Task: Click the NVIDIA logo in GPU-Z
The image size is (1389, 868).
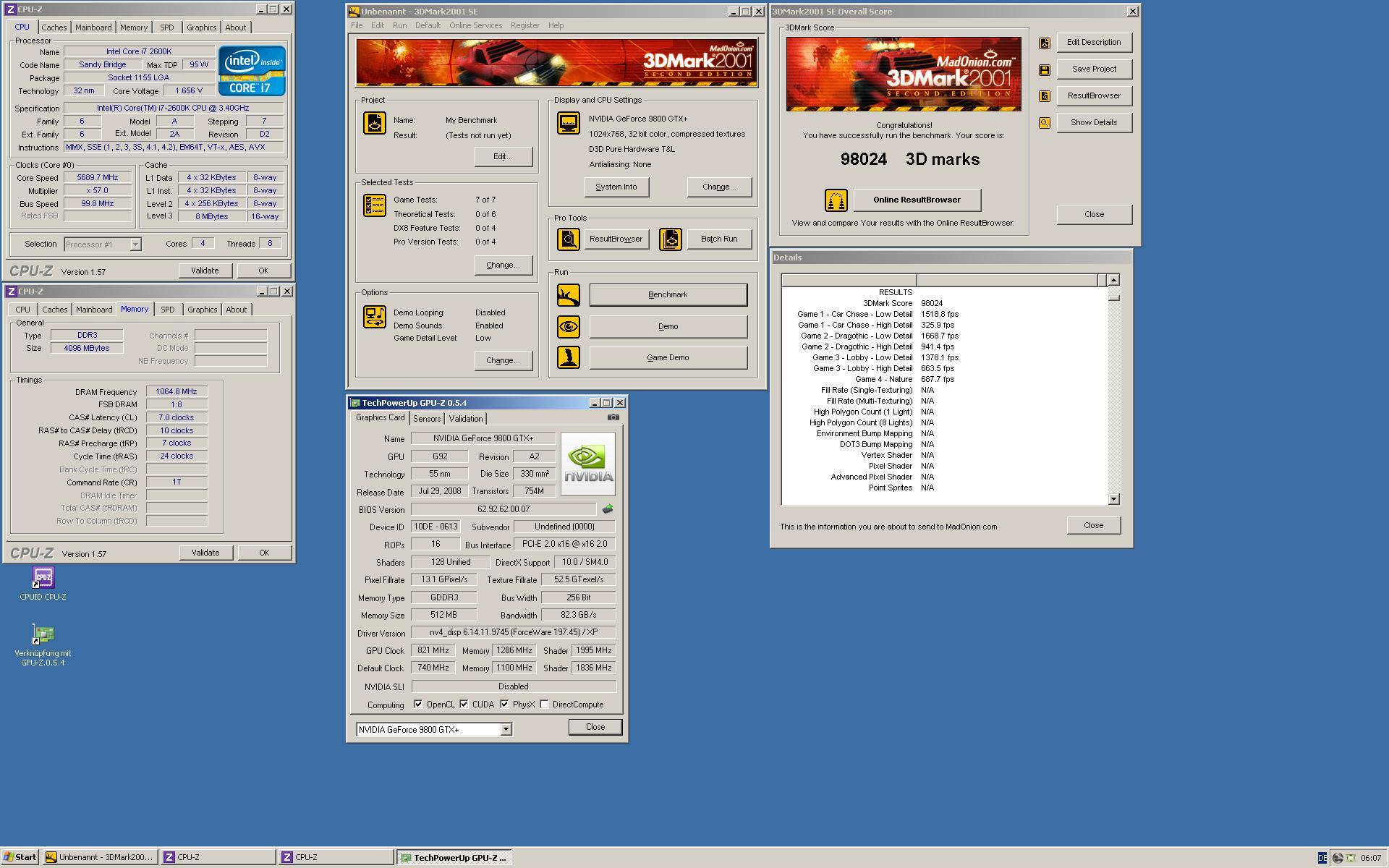Action: pyautogui.click(x=587, y=464)
